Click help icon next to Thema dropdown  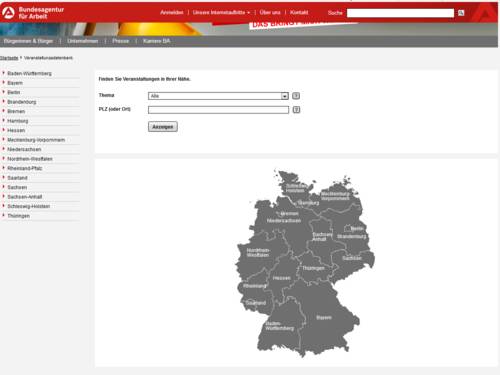tap(296, 96)
